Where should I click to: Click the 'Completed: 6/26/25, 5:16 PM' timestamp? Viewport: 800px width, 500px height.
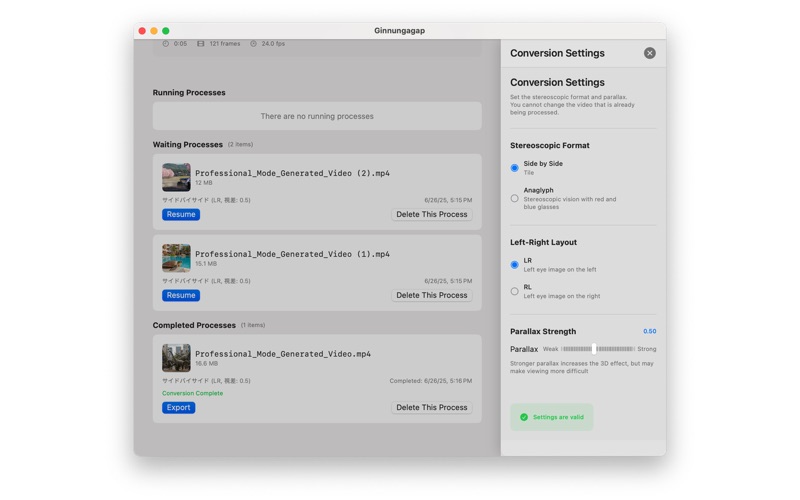(x=431, y=381)
